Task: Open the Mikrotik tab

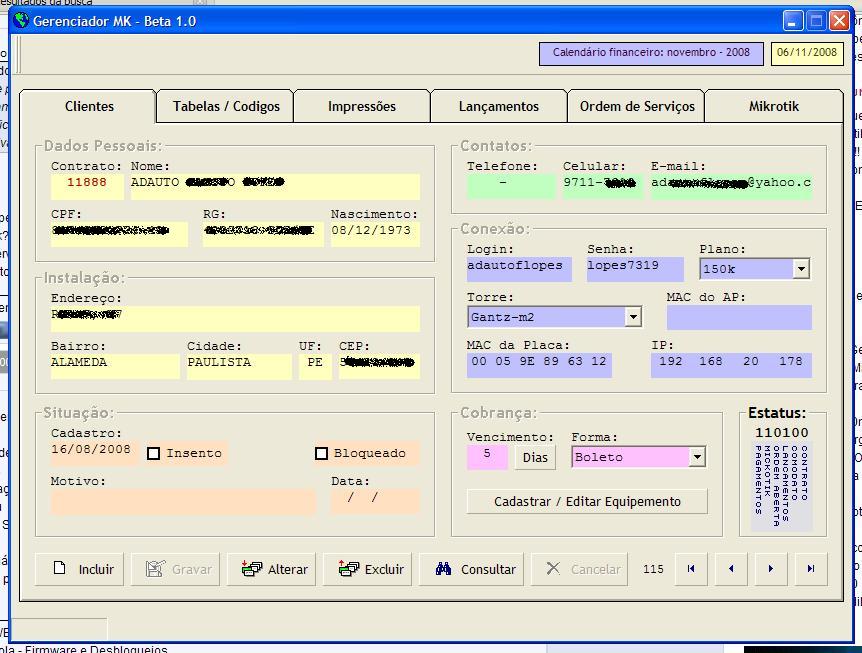Action: pyautogui.click(x=773, y=106)
